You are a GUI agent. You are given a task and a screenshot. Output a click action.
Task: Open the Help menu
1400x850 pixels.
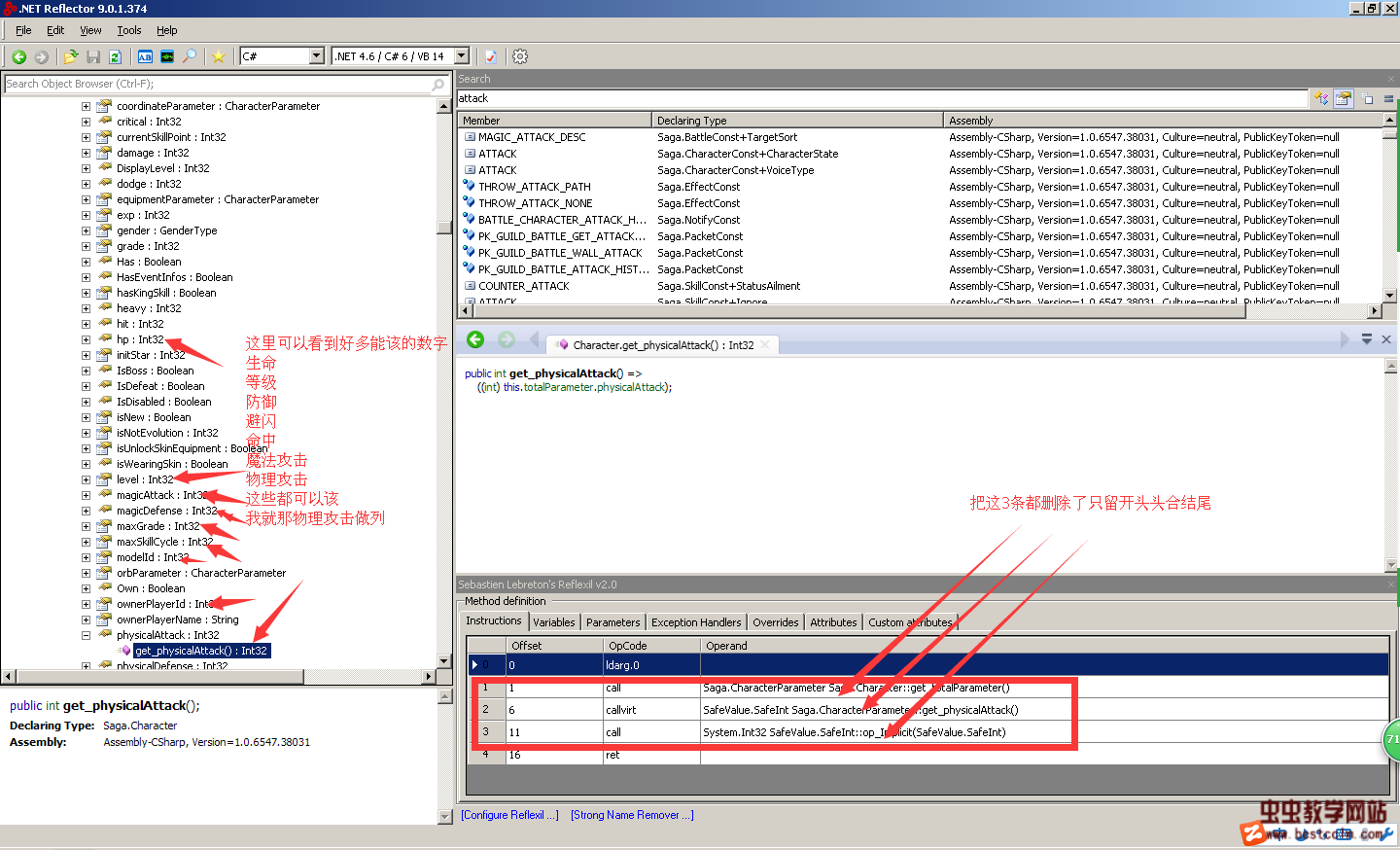(167, 30)
